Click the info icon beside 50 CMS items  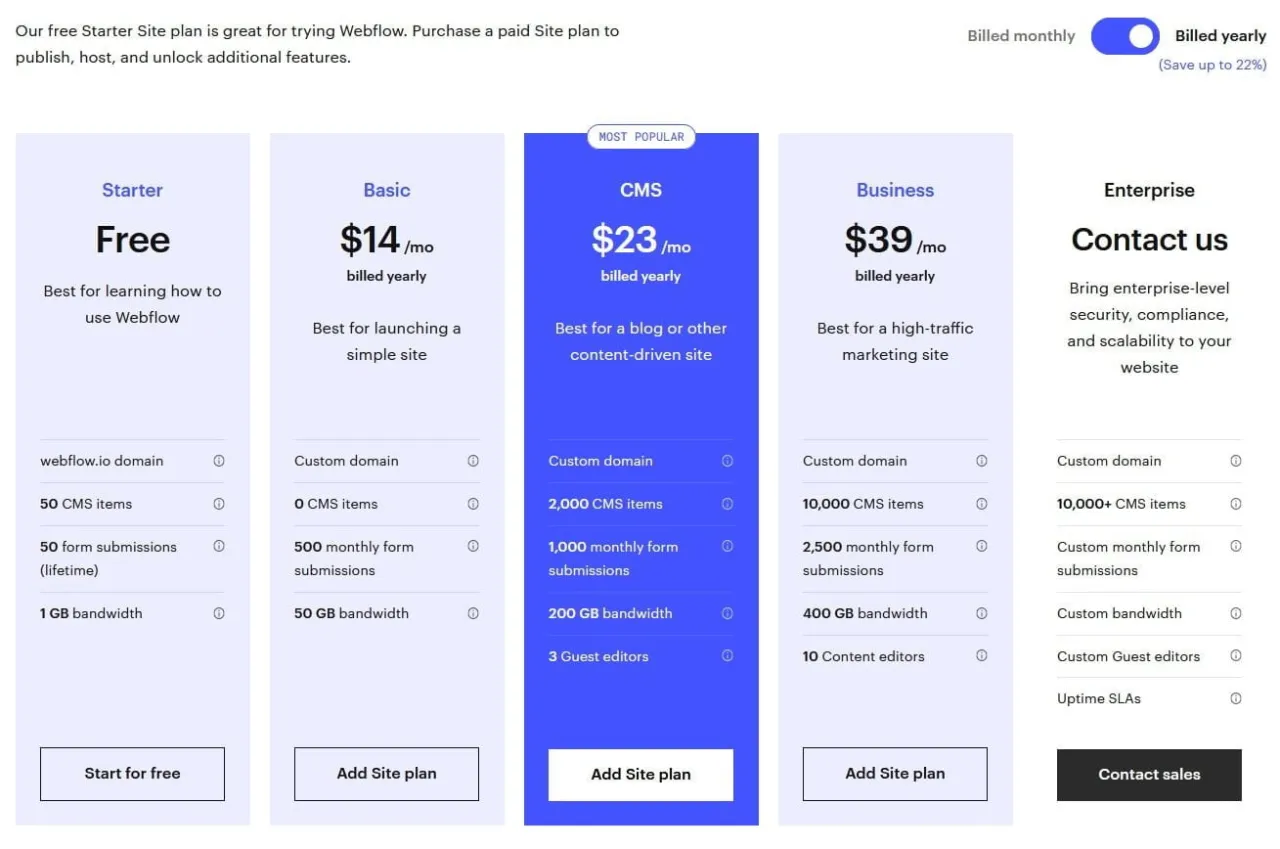219,503
